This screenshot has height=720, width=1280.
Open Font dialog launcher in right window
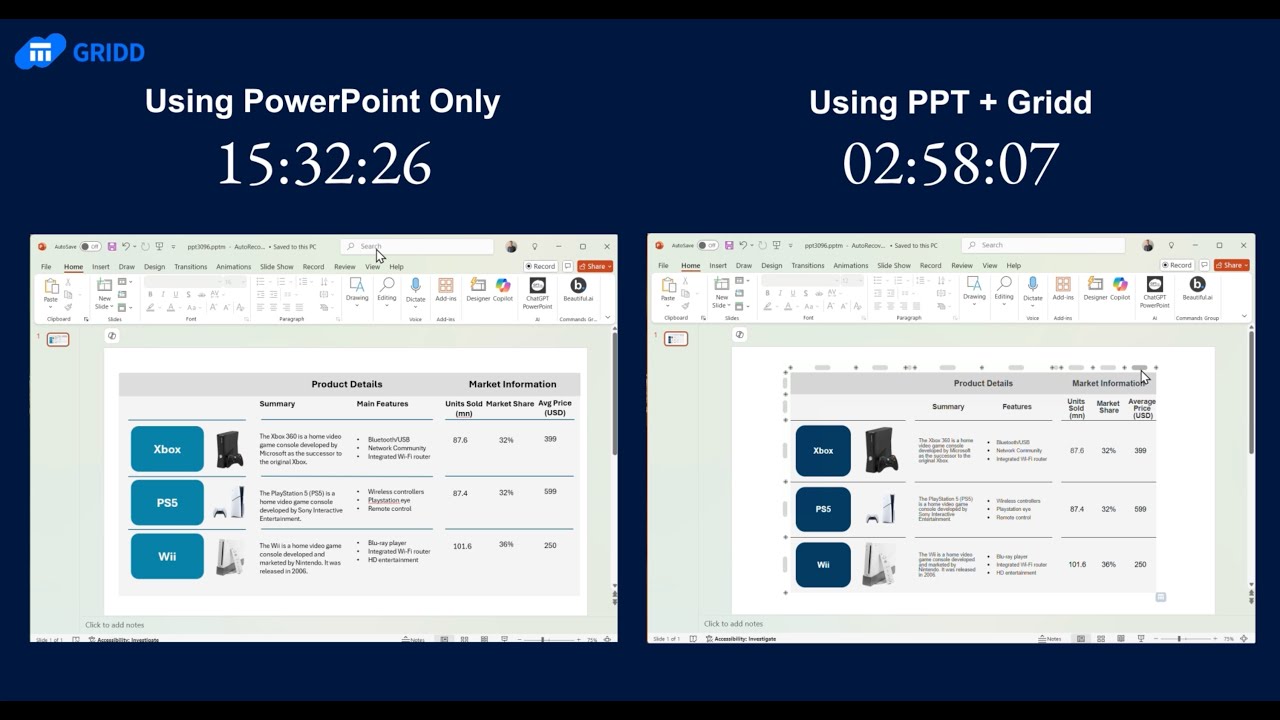tap(863, 318)
